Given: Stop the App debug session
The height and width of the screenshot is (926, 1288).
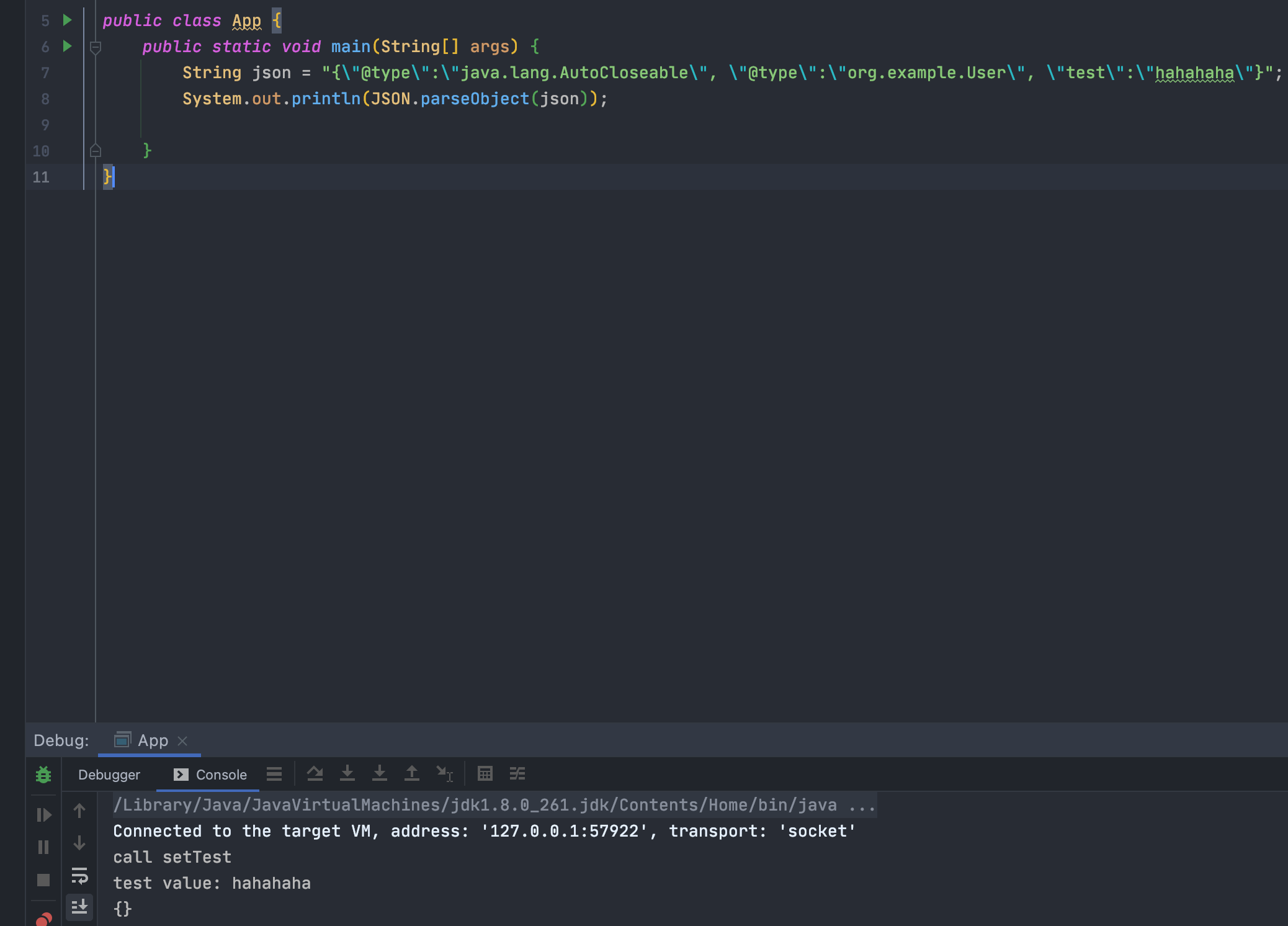Looking at the screenshot, I should pos(43,880).
